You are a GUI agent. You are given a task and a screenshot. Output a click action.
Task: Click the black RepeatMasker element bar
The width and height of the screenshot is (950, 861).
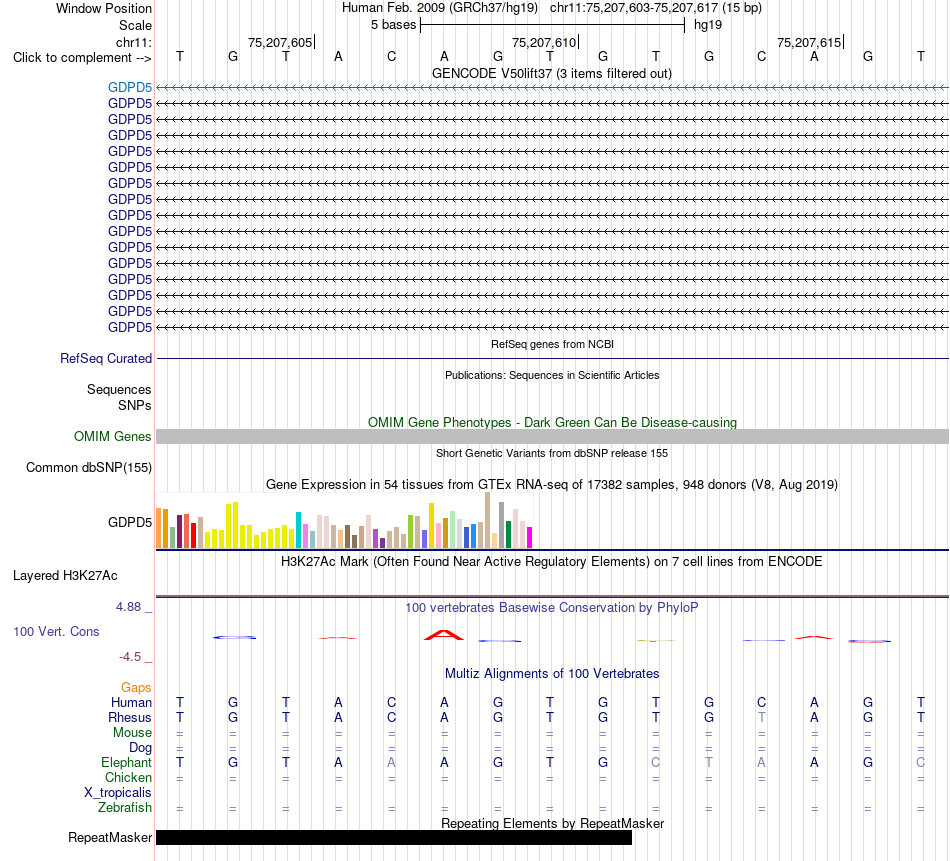tap(394, 837)
